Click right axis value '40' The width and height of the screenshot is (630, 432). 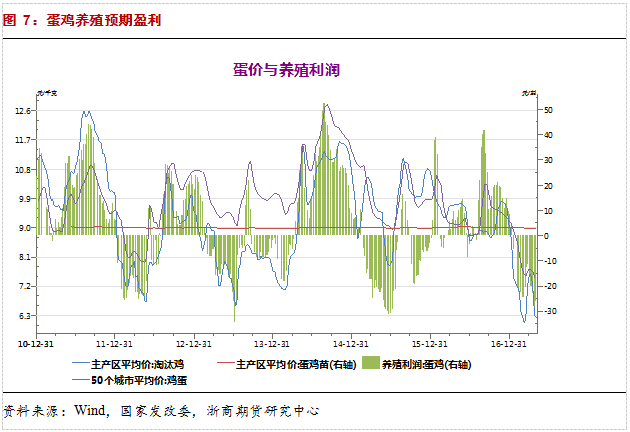[x=548, y=135]
